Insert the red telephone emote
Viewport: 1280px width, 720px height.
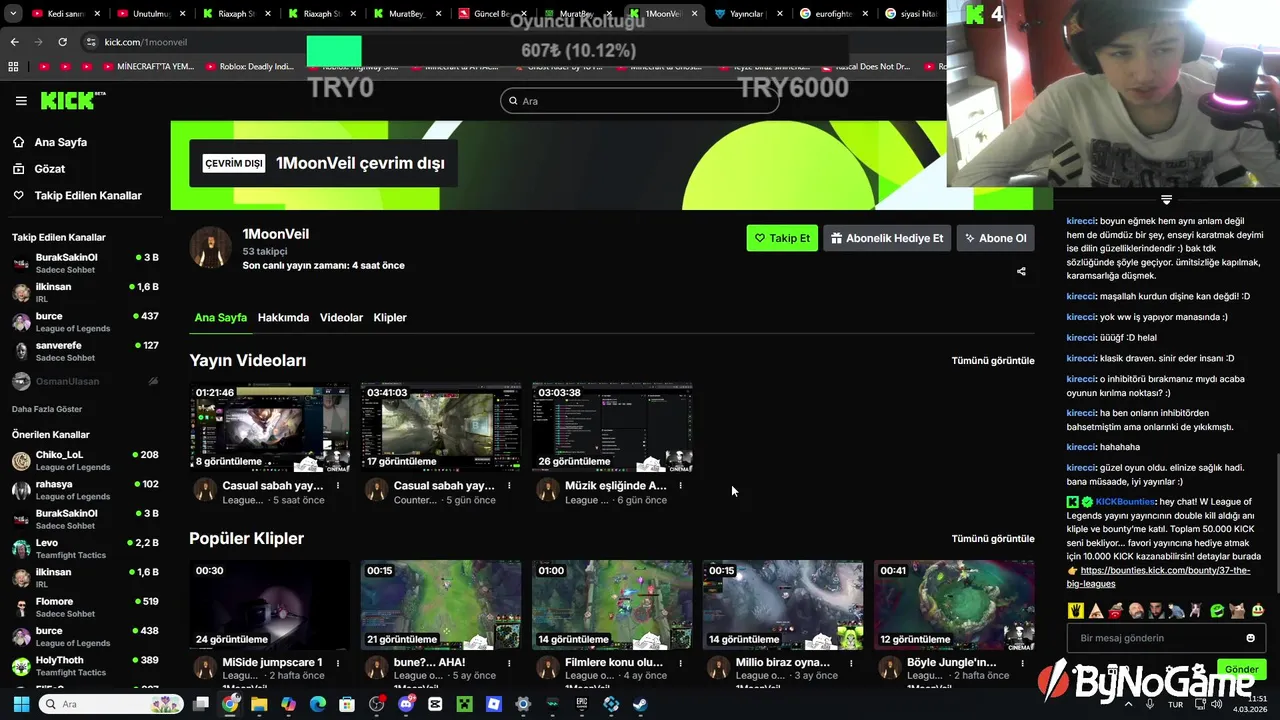1116,610
